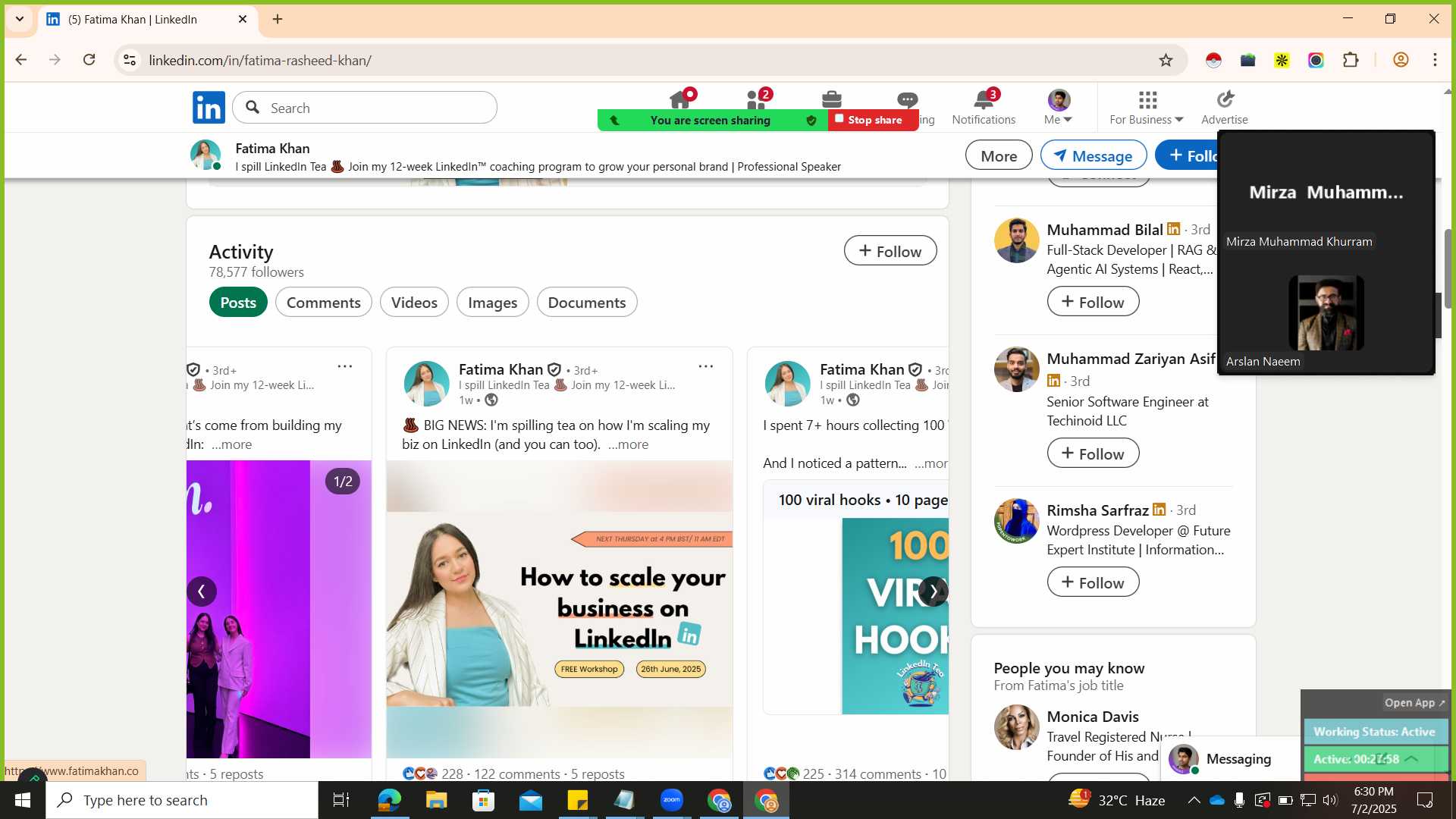Click the Windows taskbar search box
Screen dimensions: 1456x819
point(182,800)
